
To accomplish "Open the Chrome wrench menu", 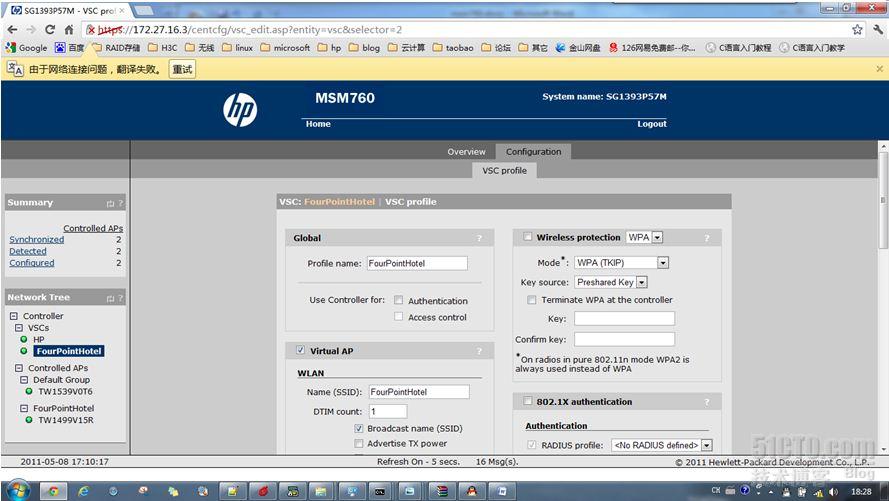I will pyautogui.click(x=878, y=29).
